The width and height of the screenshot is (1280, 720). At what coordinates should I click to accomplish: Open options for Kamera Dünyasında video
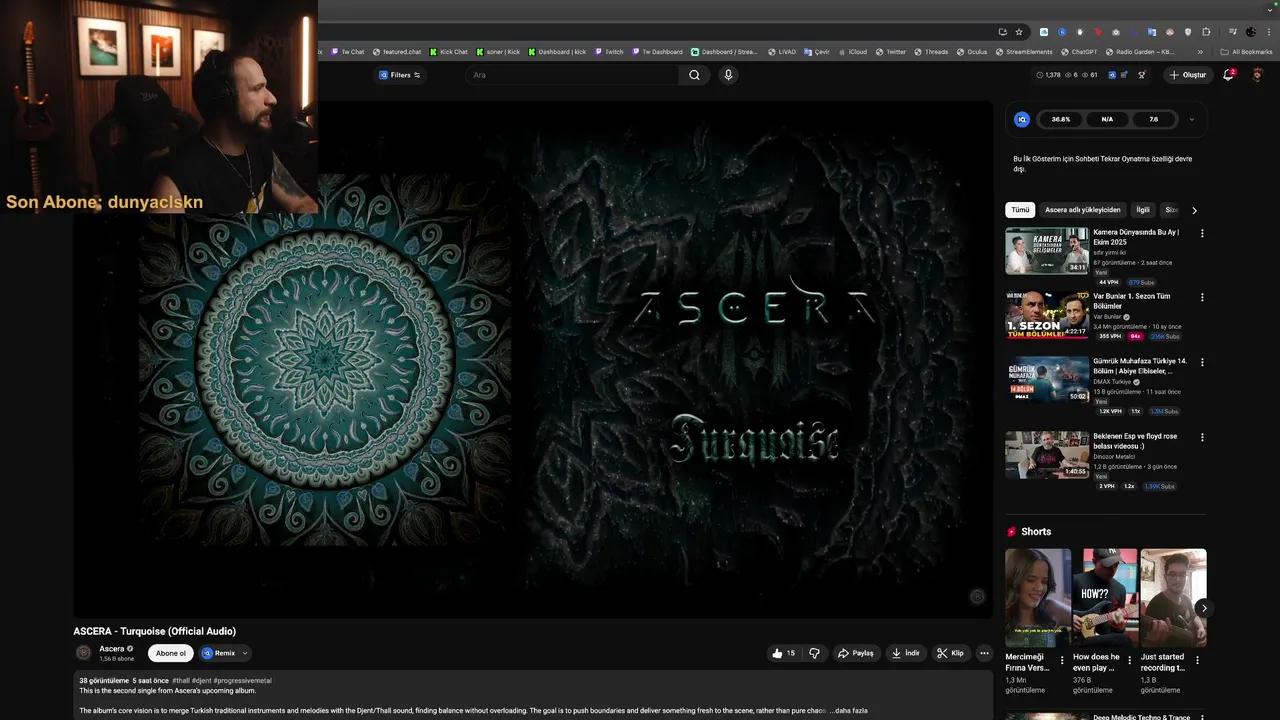tap(1202, 233)
